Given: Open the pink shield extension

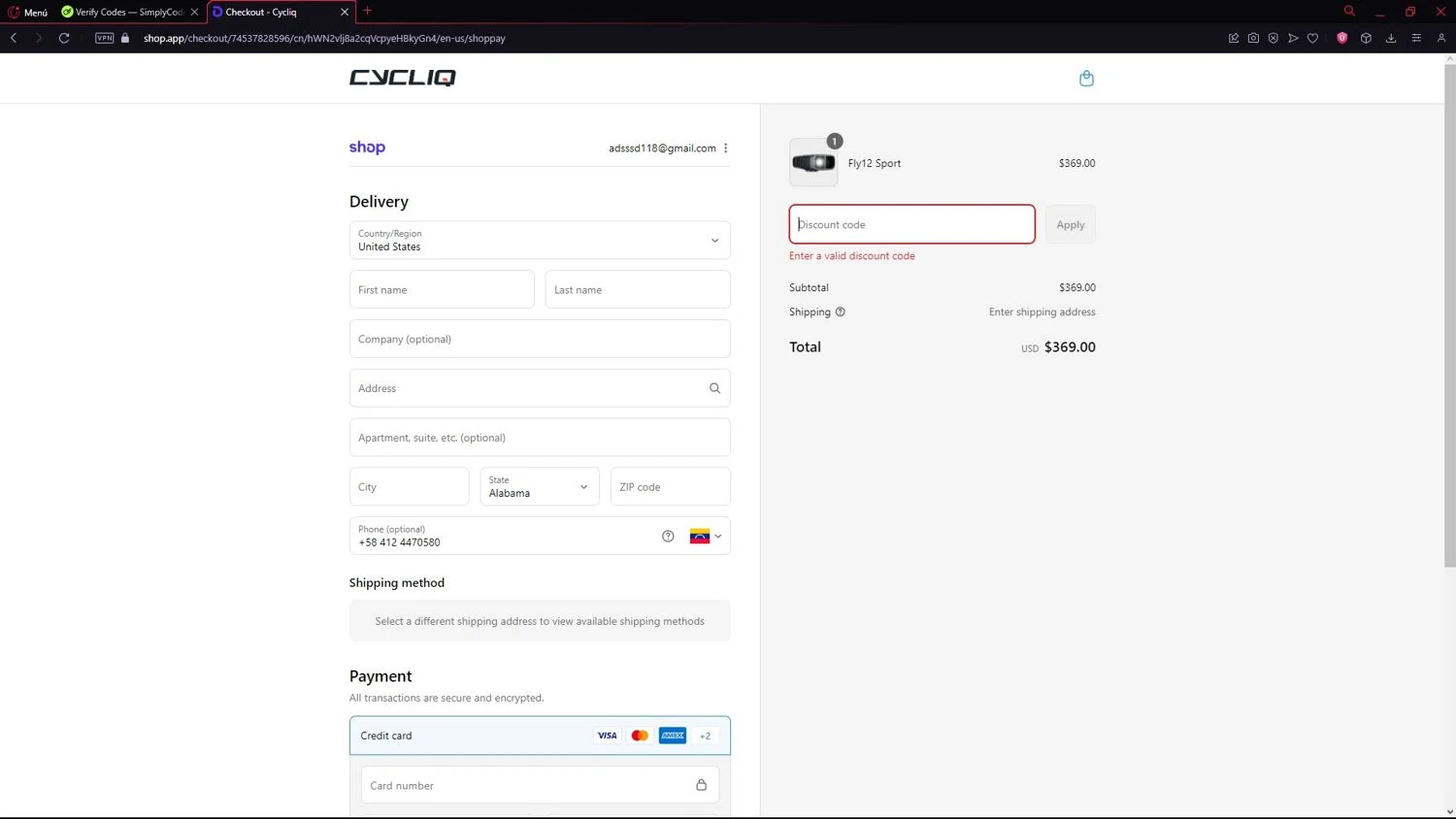Looking at the screenshot, I should [1342, 38].
